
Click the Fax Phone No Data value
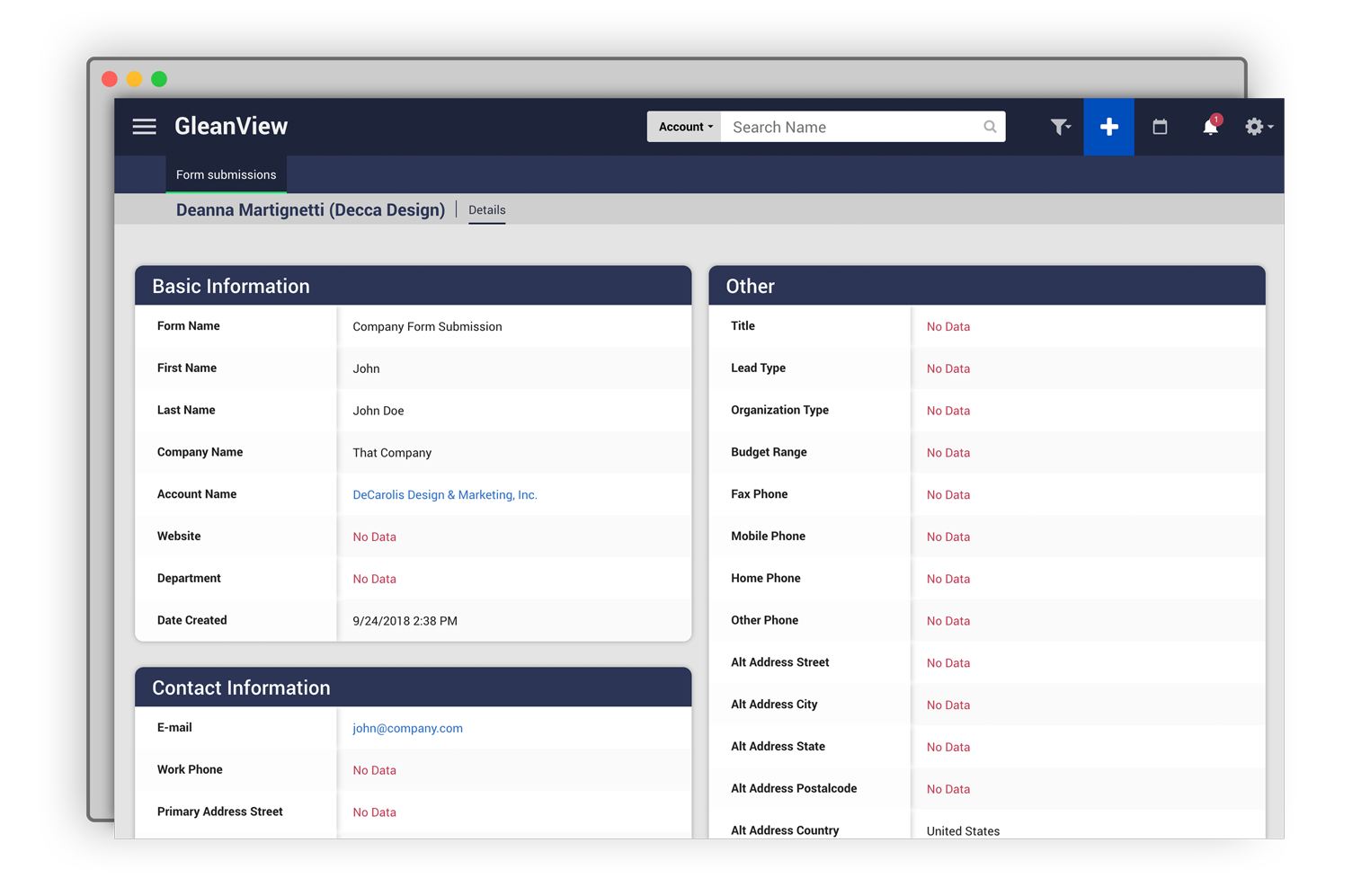948,494
